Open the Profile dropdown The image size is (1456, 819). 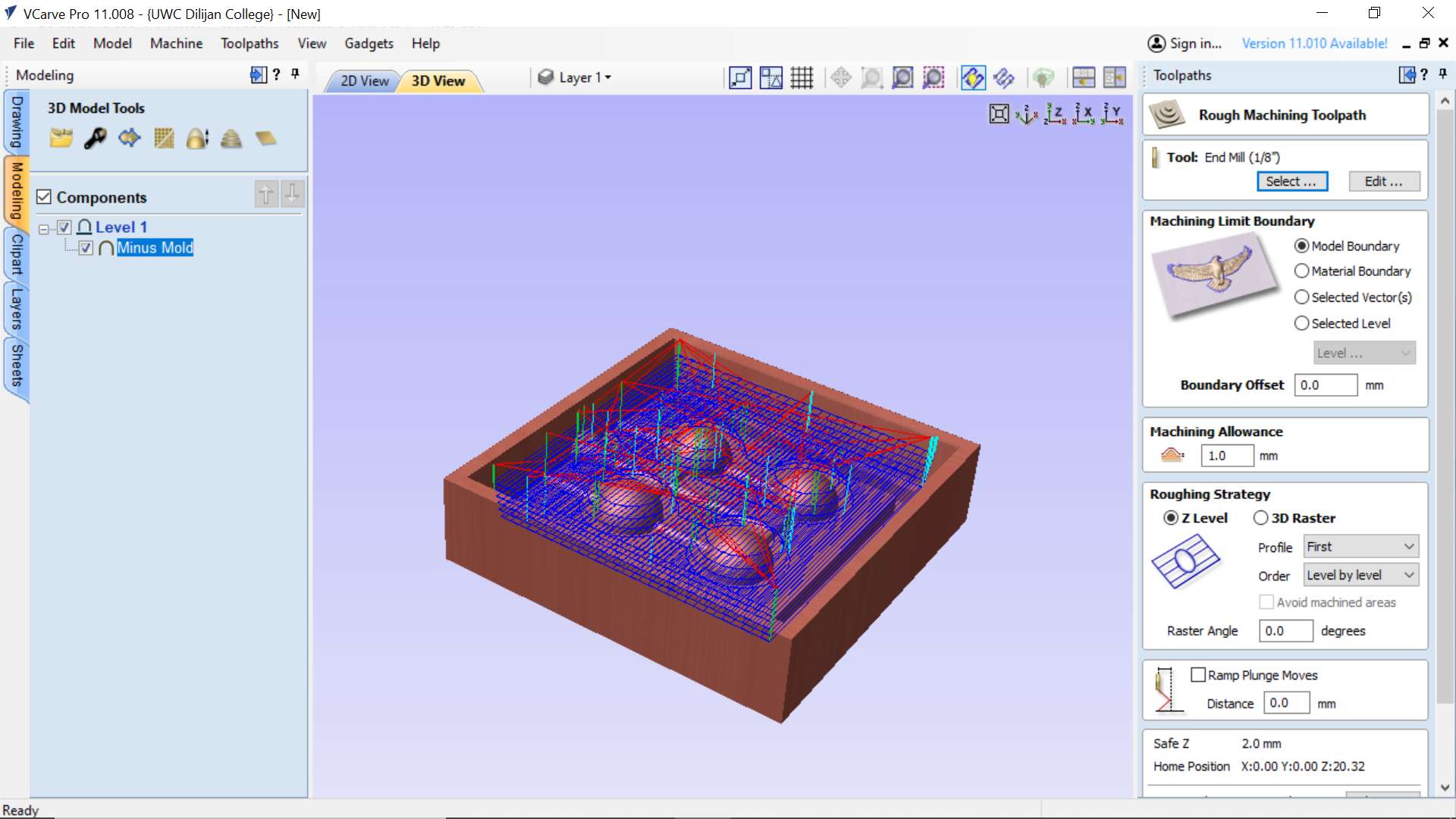pyautogui.click(x=1360, y=547)
